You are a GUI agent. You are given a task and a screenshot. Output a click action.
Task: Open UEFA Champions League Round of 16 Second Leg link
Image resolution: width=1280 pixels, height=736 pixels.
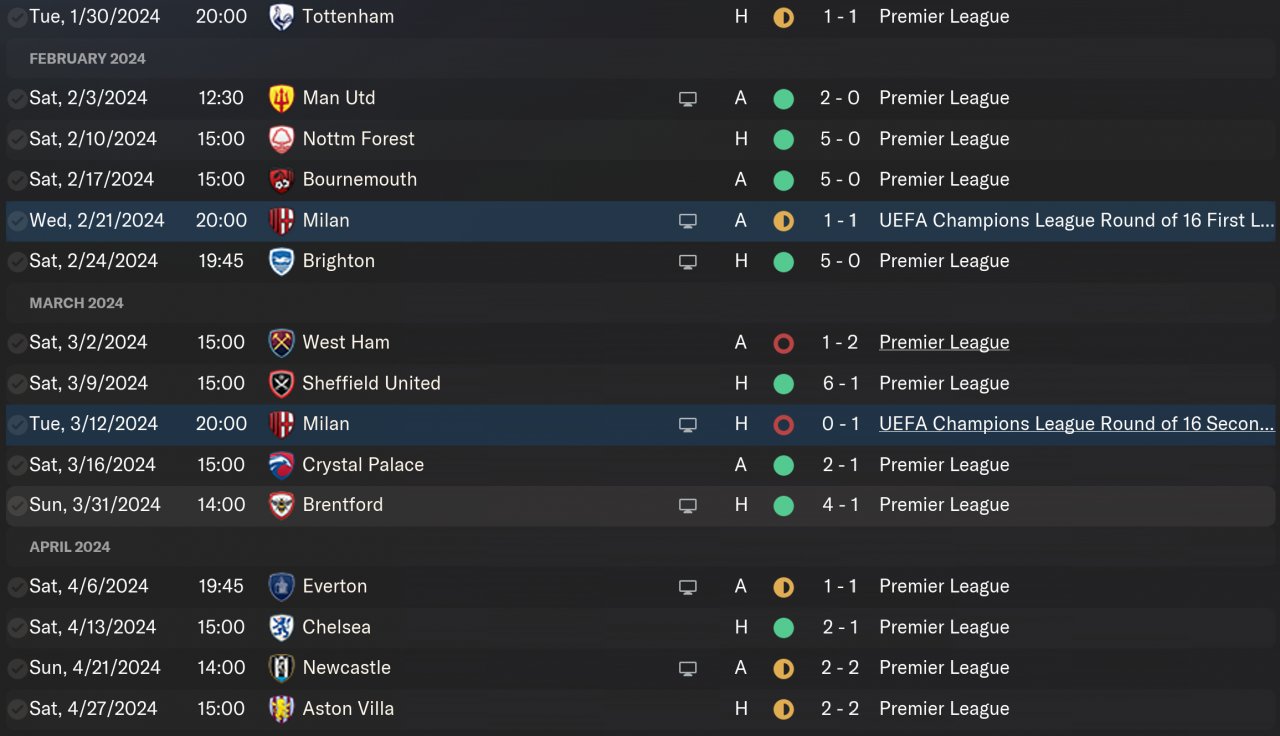(x=1076, y=424)
